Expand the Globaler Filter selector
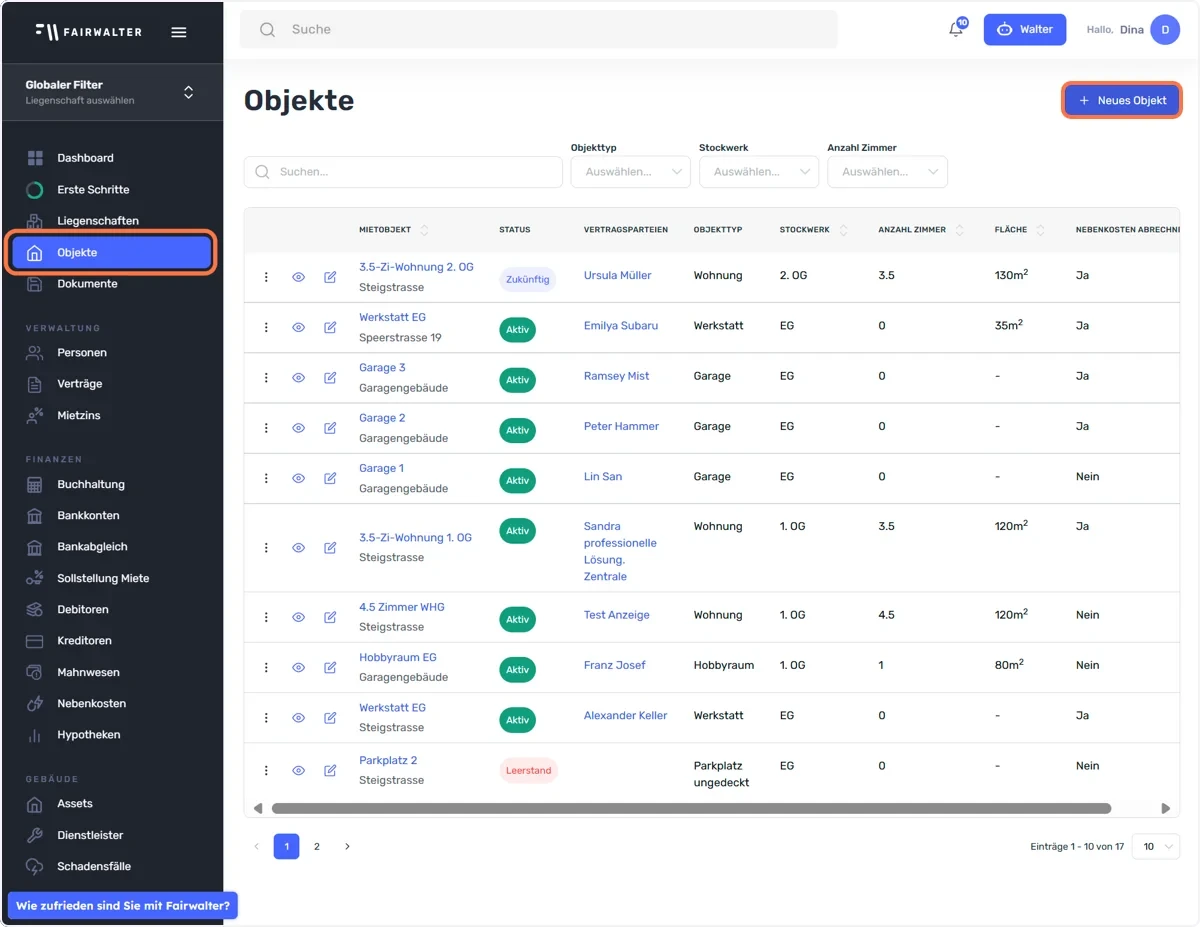Viewport: 1200px width, 927px height. pos(111,92)
